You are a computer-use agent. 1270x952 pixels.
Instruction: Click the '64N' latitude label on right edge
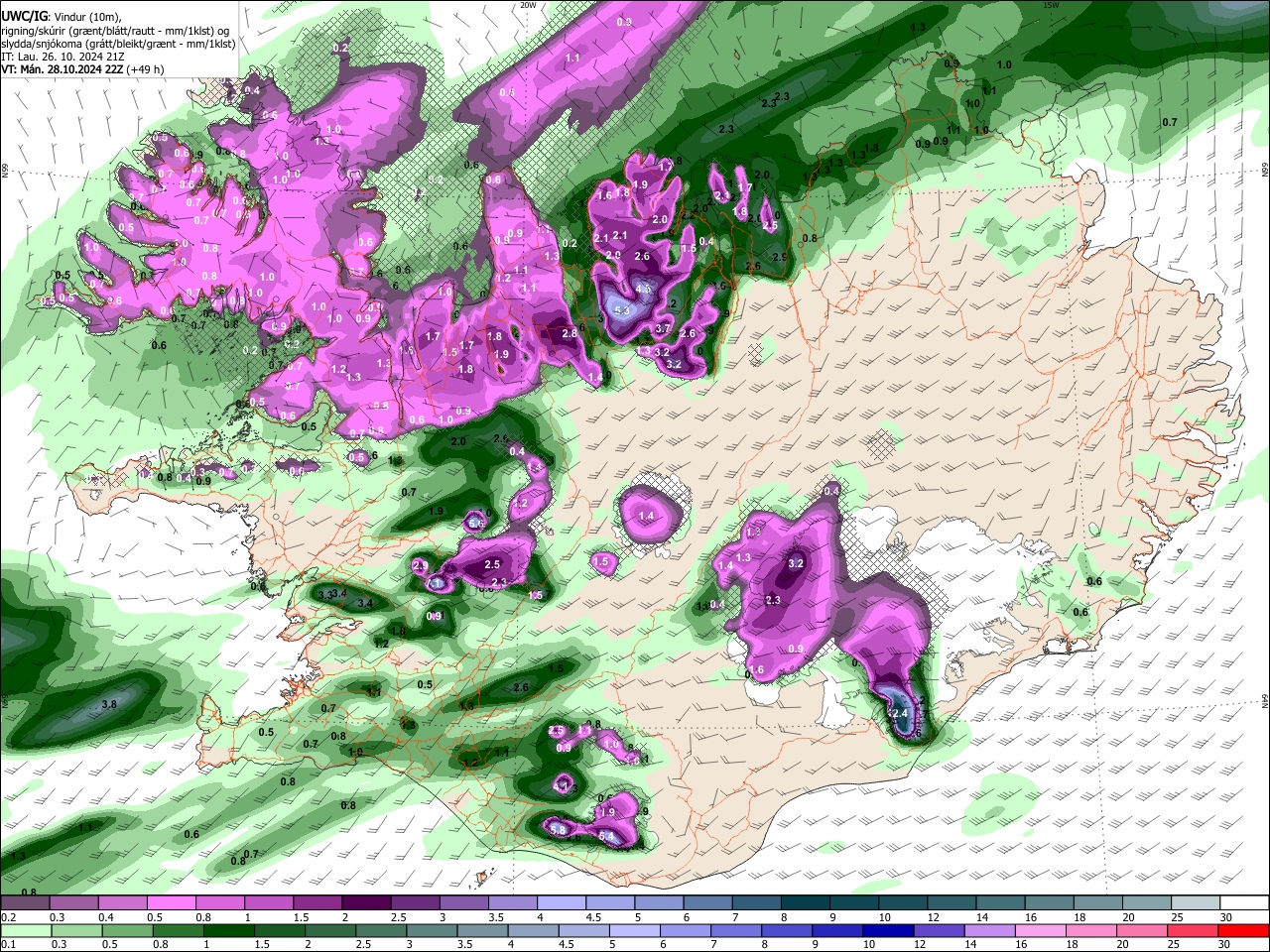point(1265,700)
